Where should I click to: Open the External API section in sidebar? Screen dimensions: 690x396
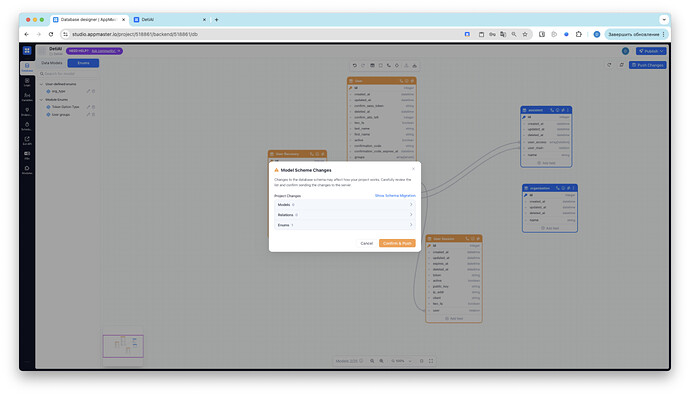point(27,140)
